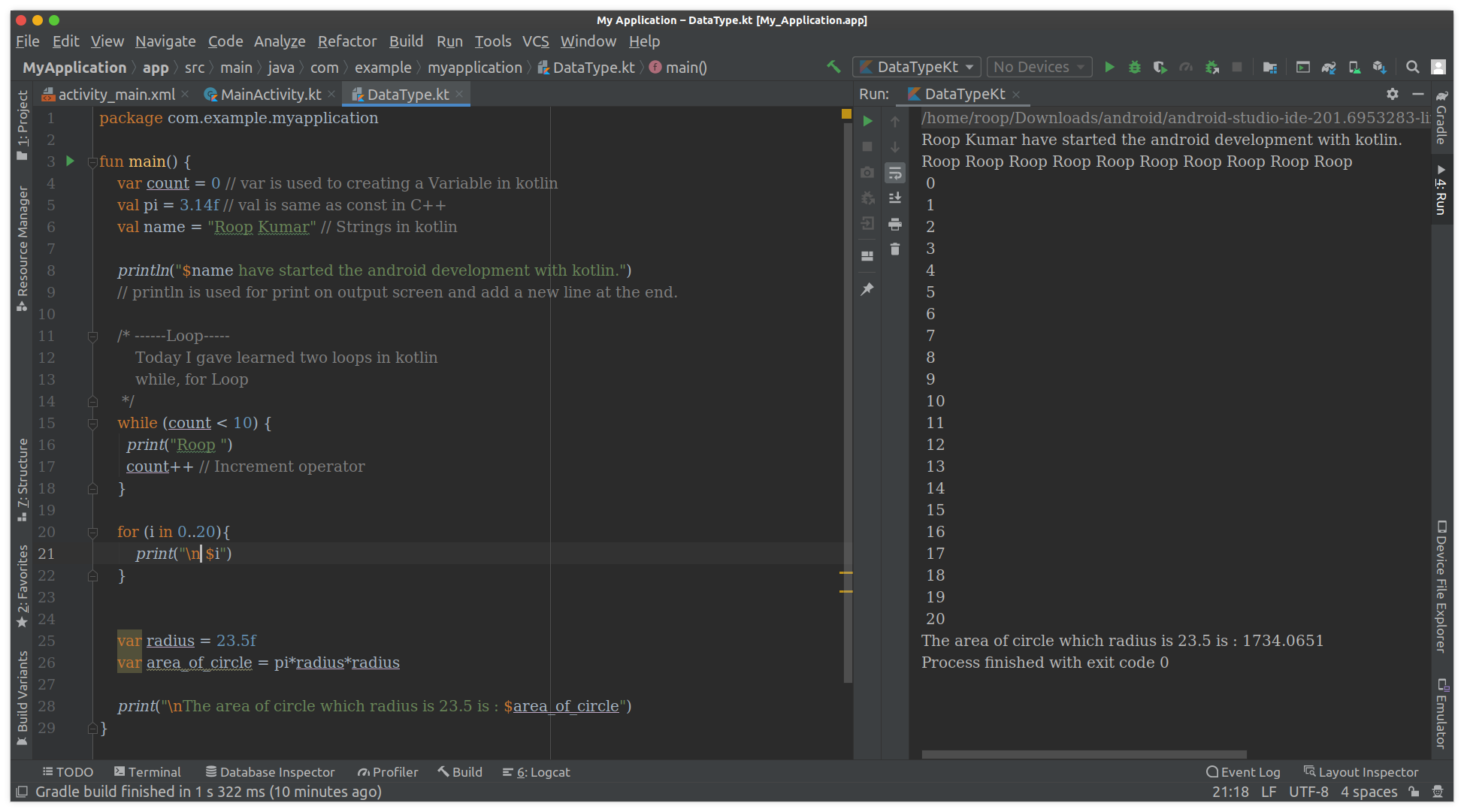Screen dimensions: 1464x812
Task: Open the Device Manager icon
Action: [x=1354, y=67]
